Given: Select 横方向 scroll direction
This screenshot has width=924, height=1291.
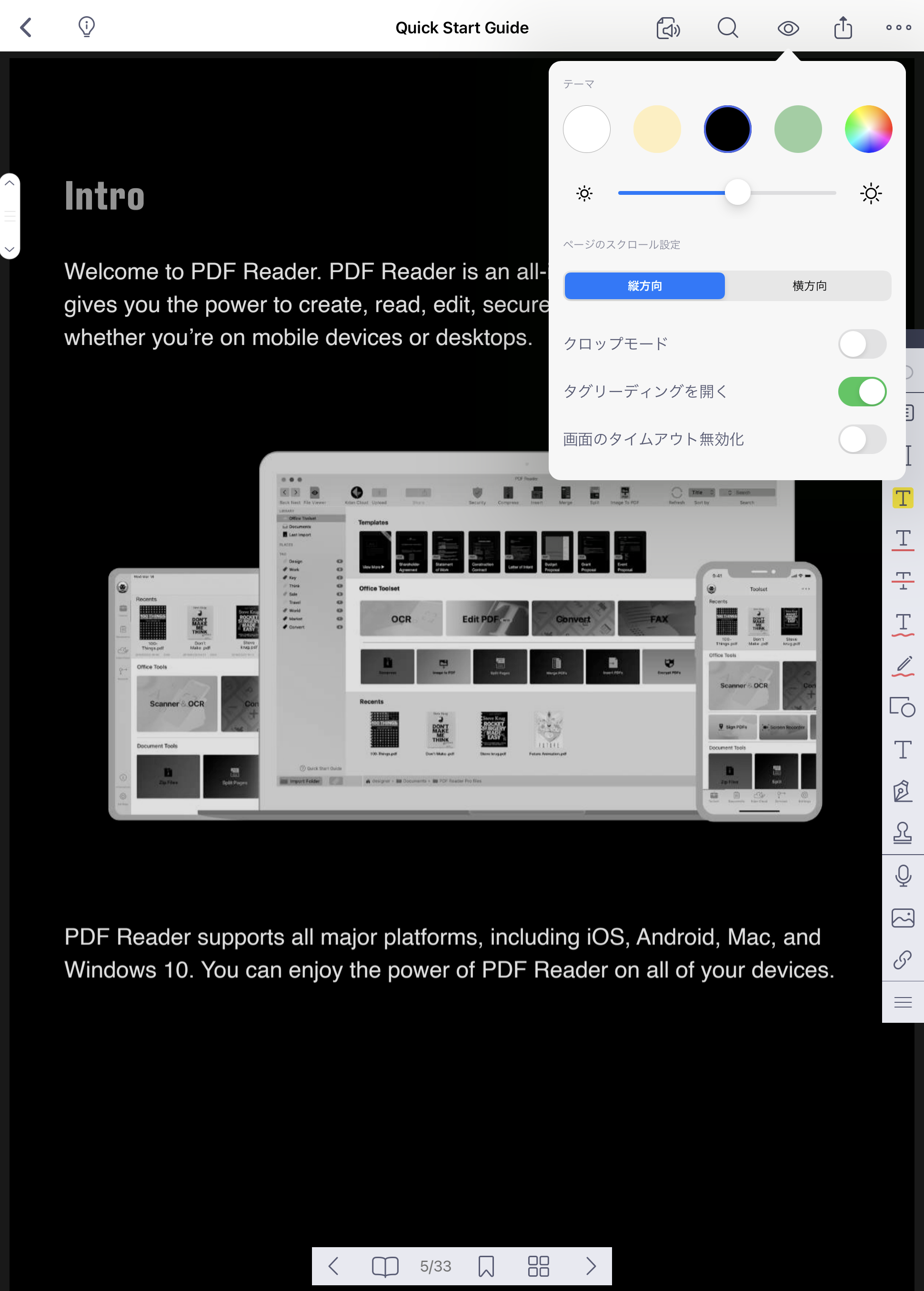Looking at the screenshot, I should (x=809, y=286).
